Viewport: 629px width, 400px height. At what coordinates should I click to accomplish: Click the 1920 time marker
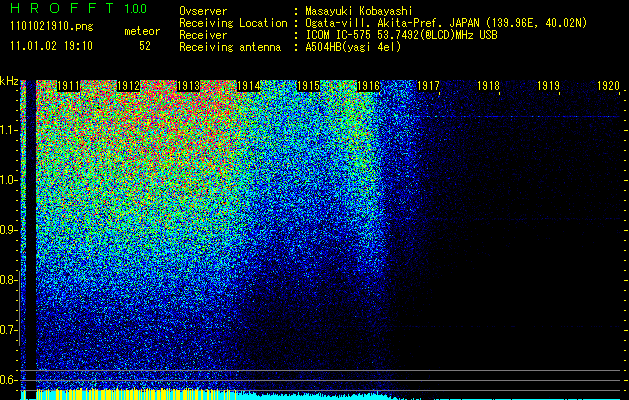click(609, 86)
